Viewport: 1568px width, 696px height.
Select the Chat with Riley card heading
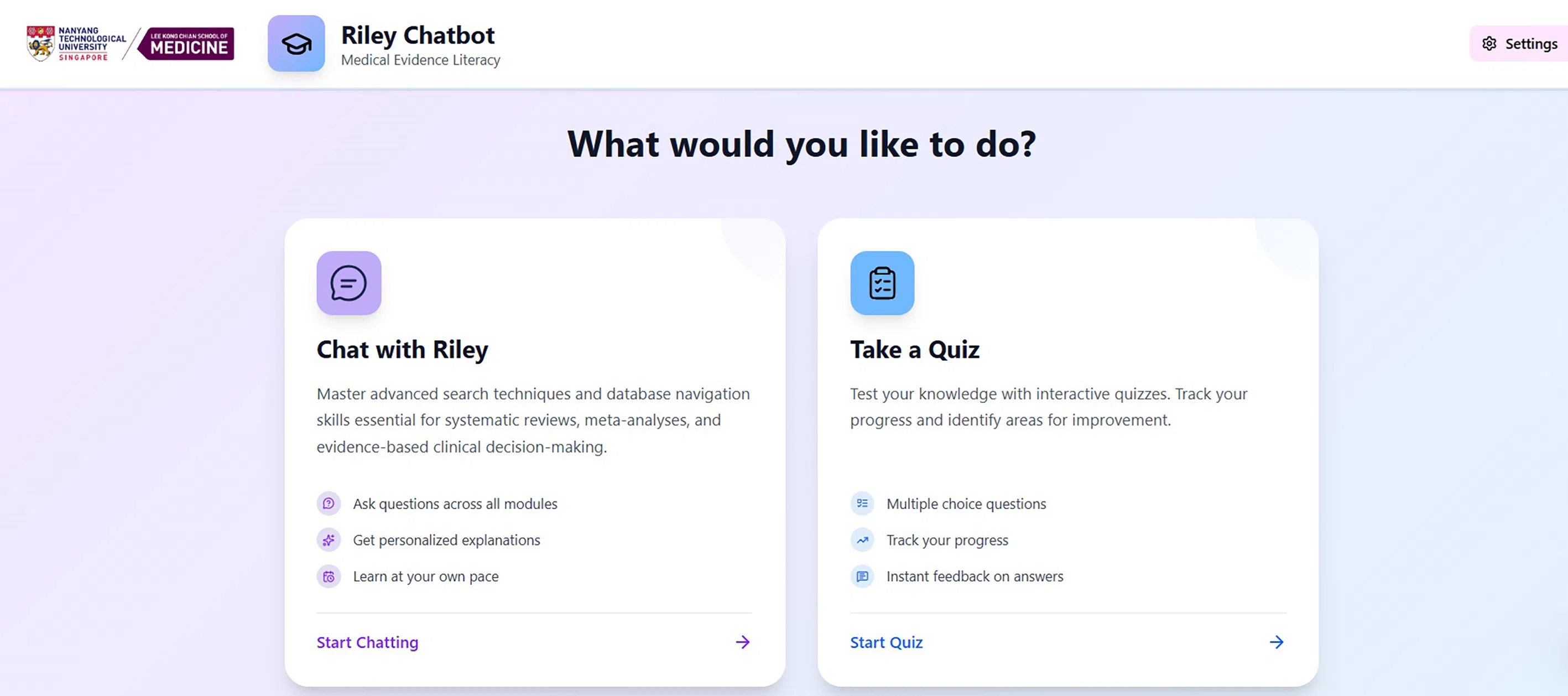click(x=402, y=350)
